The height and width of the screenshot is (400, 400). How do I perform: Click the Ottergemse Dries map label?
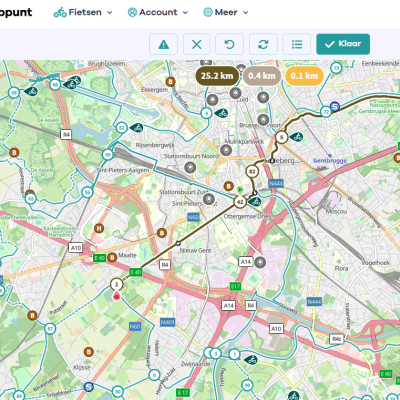pyautogui.click(x=247, y=216)
